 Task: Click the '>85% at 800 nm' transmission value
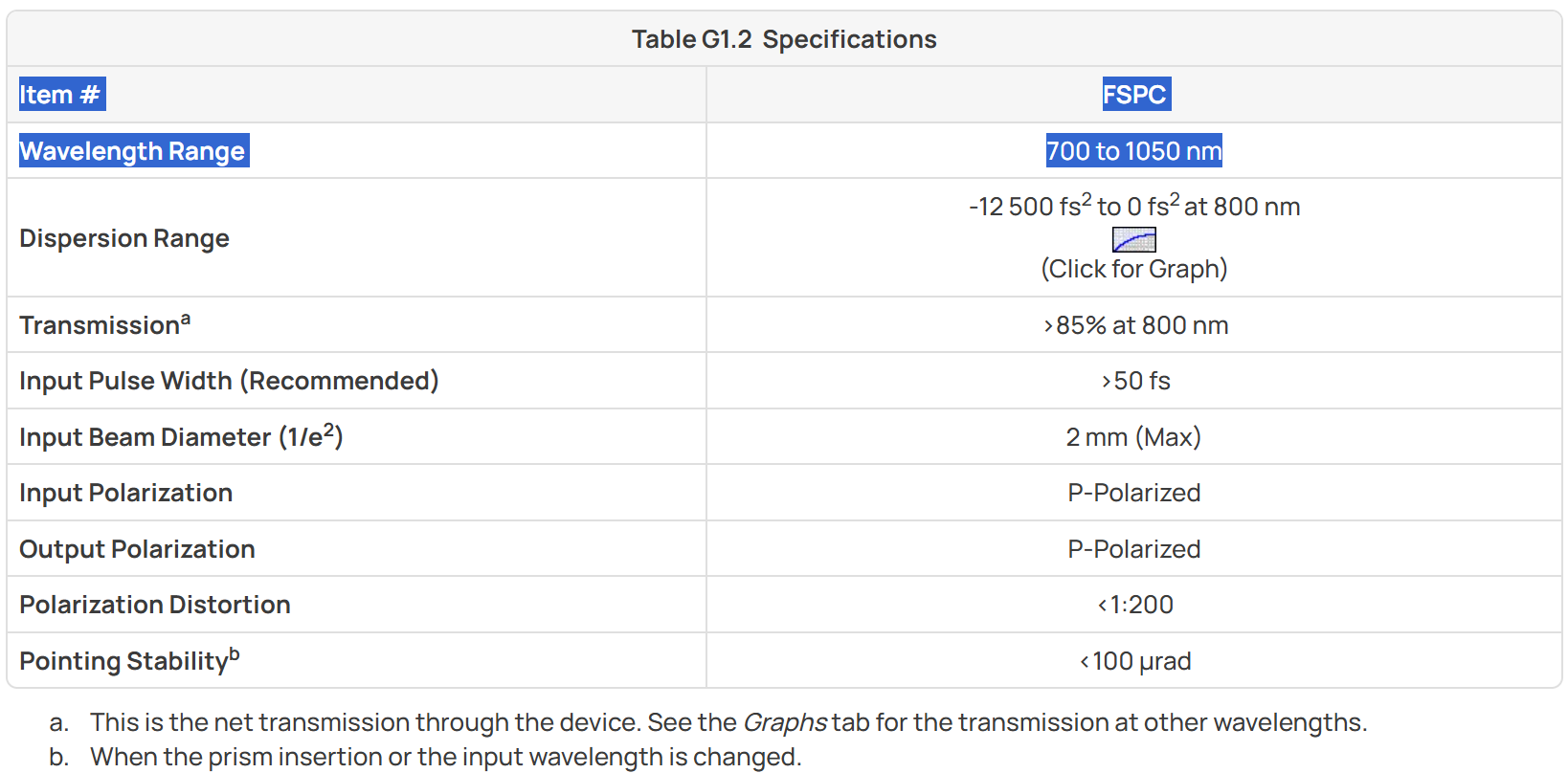click(1135, 325)
